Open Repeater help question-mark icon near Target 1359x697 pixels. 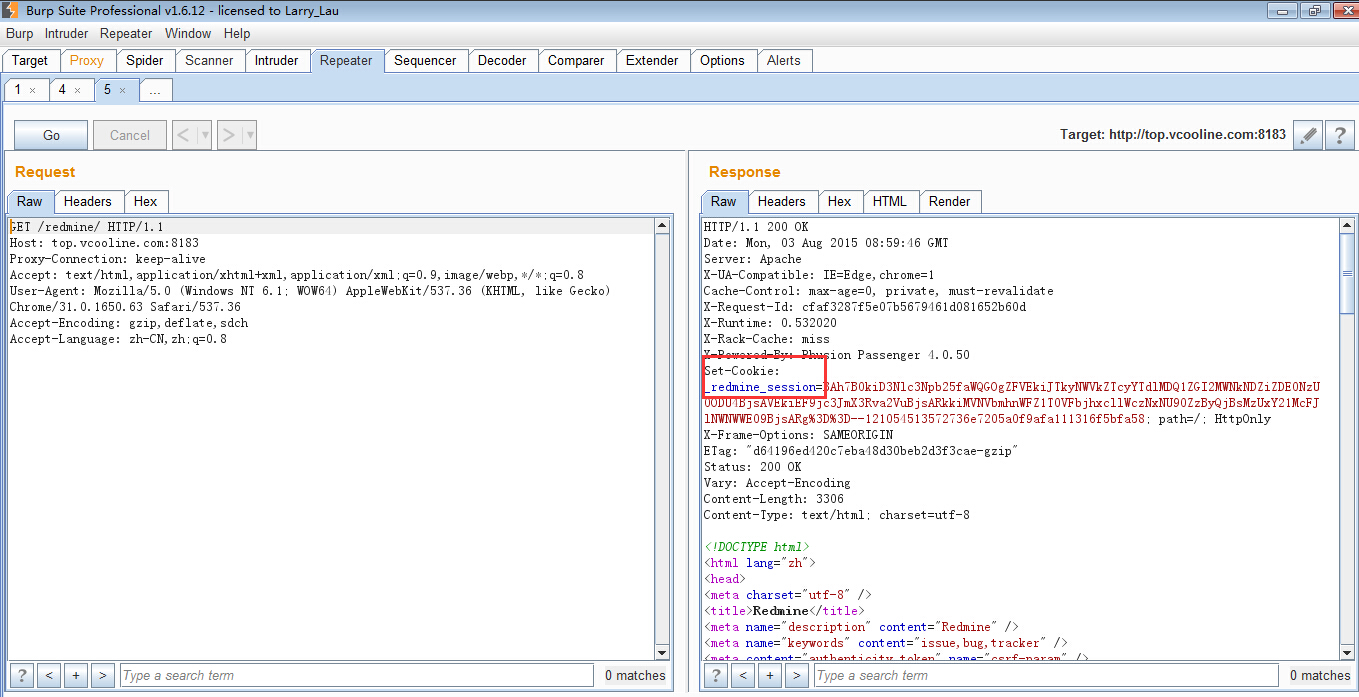tap(1339, 135)
